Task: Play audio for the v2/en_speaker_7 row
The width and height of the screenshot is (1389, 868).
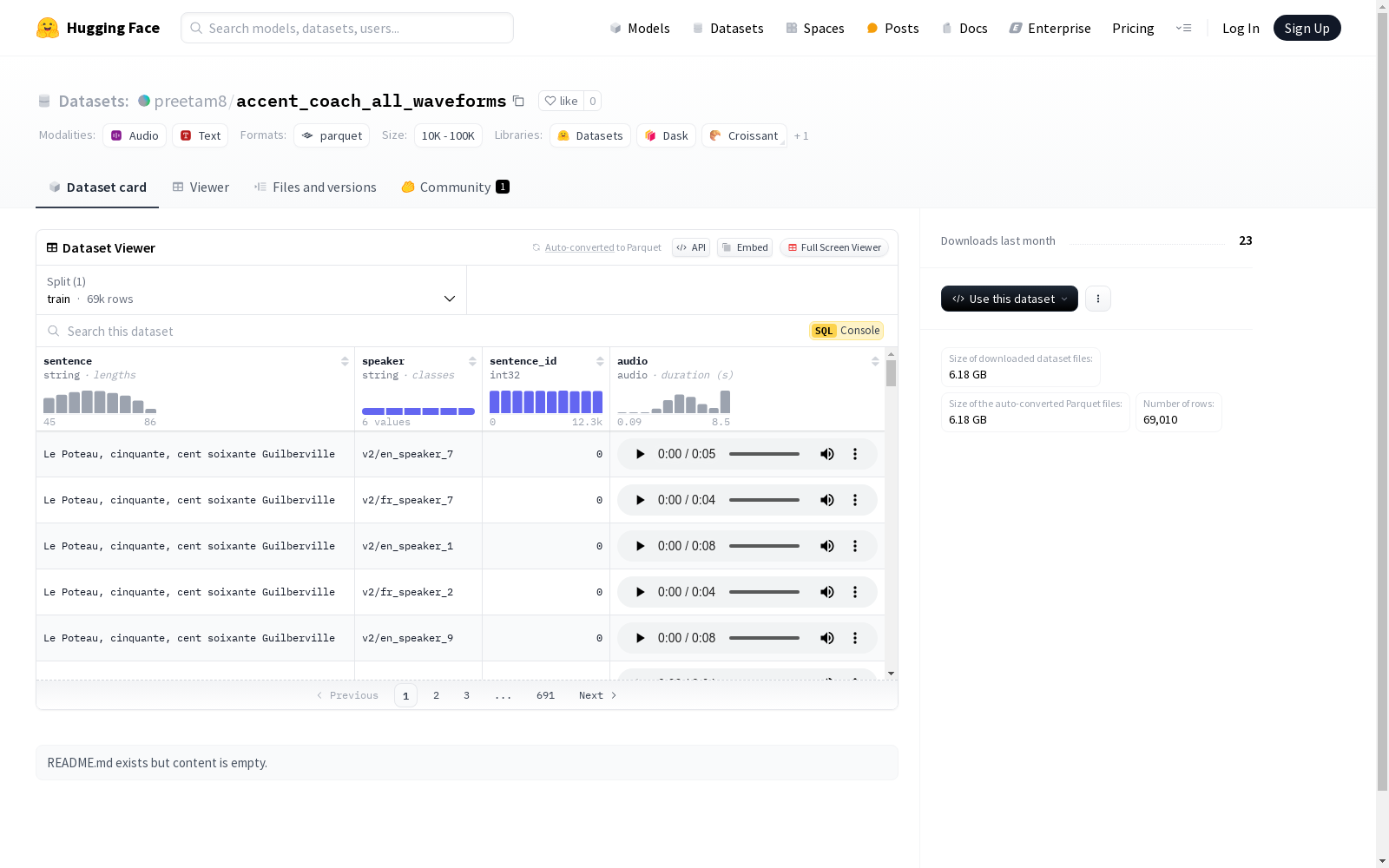Action: point(640,454)
